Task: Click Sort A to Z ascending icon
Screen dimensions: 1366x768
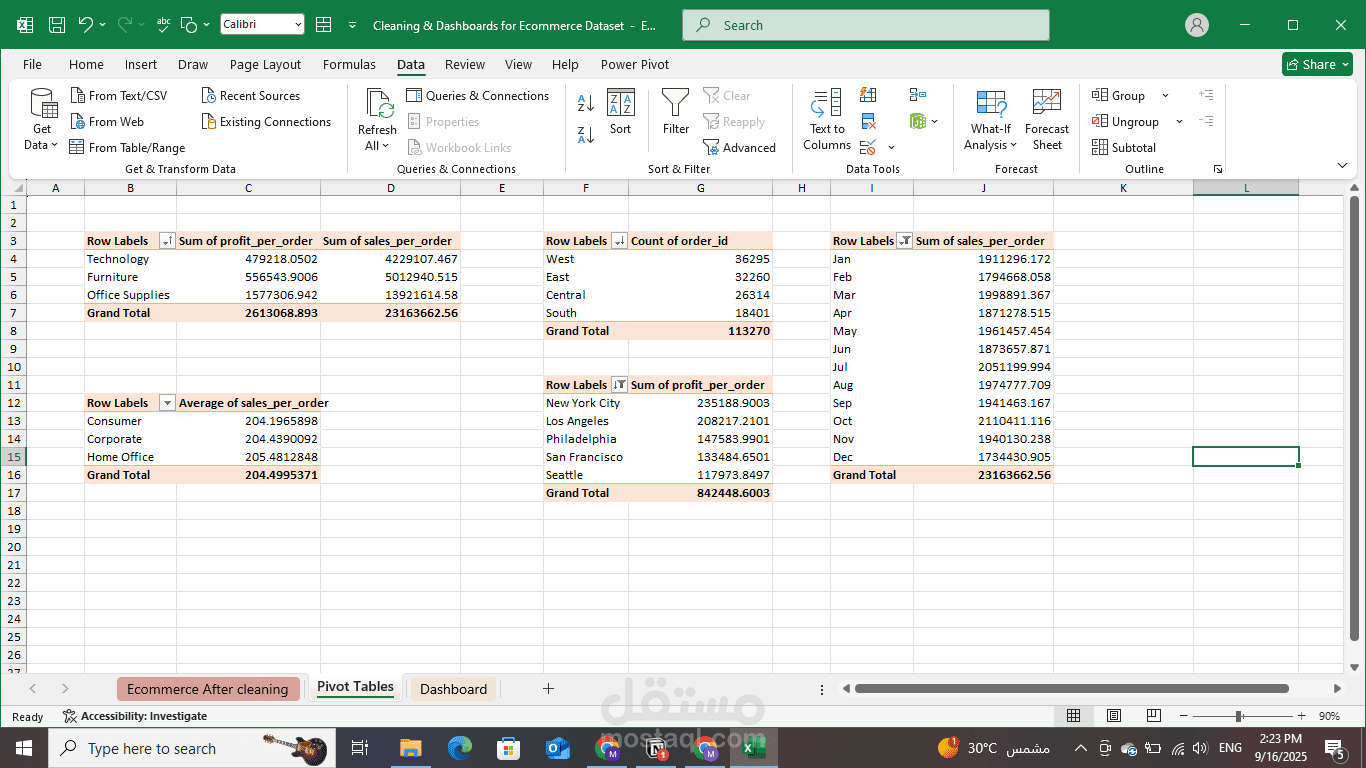Action: [586, 102]
